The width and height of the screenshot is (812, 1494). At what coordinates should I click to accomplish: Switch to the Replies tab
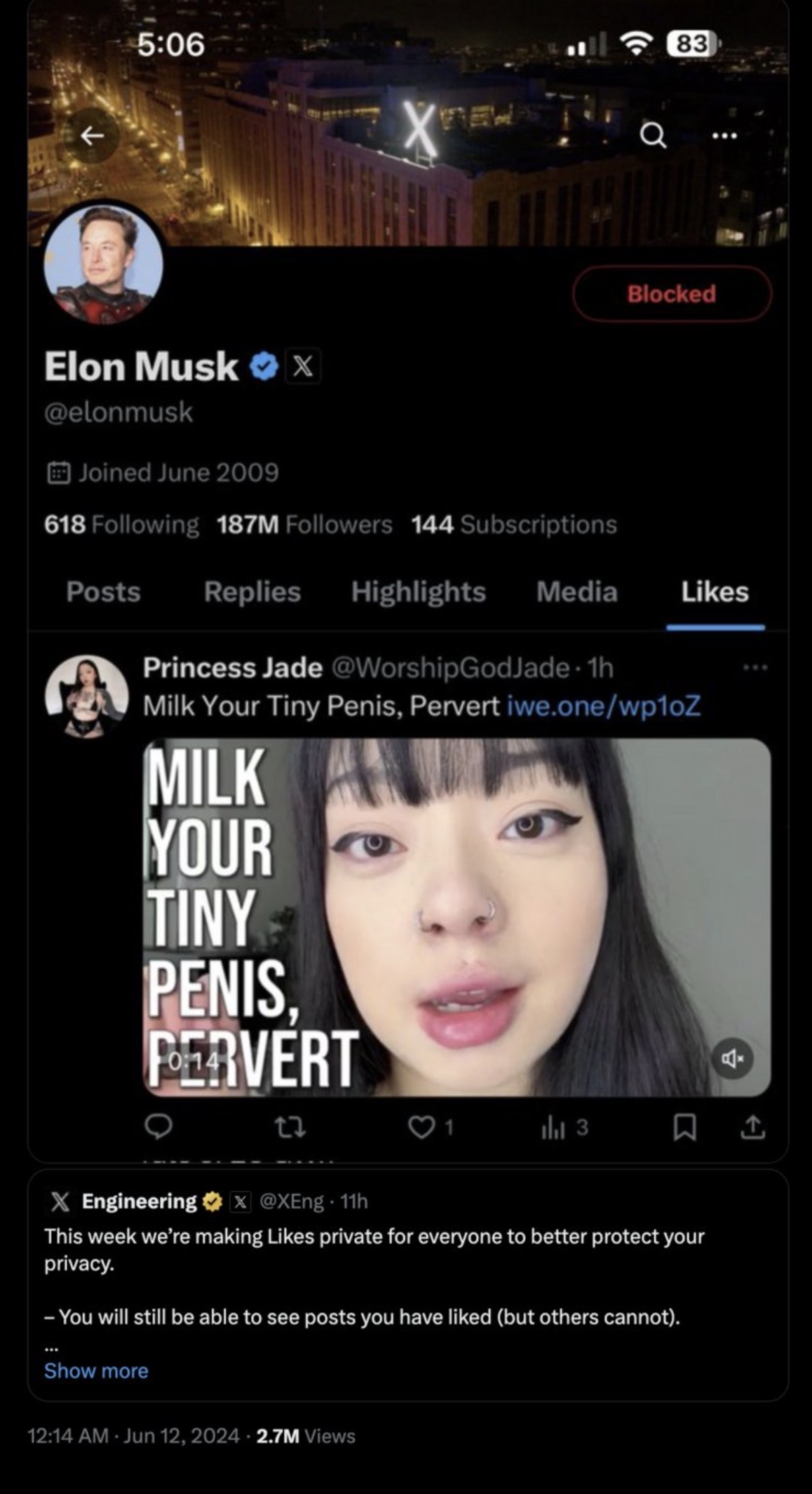(x=252, y=592)
